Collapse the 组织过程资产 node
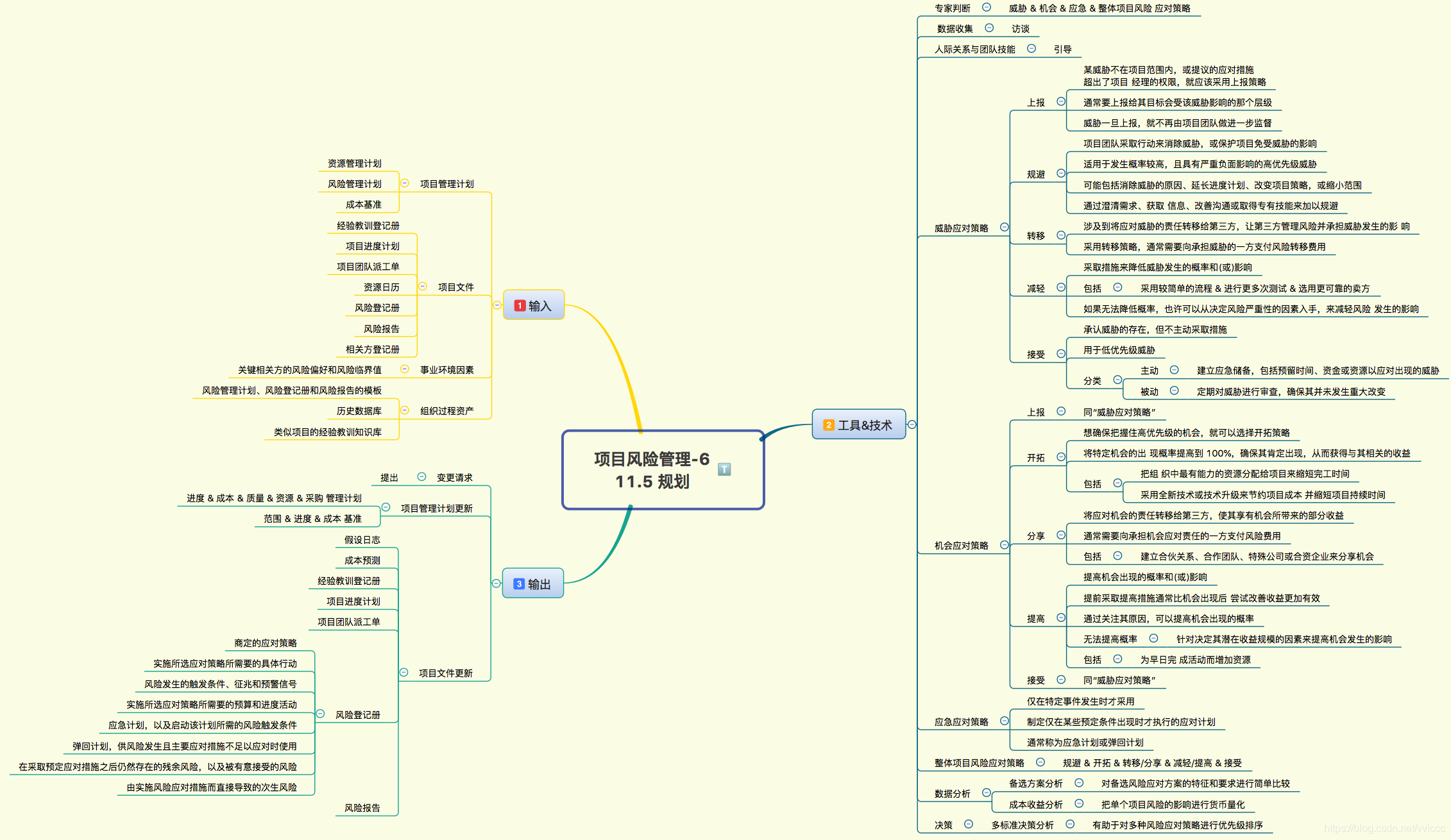The width and height of the screenshot is (1451, 840). pos(405,410)
